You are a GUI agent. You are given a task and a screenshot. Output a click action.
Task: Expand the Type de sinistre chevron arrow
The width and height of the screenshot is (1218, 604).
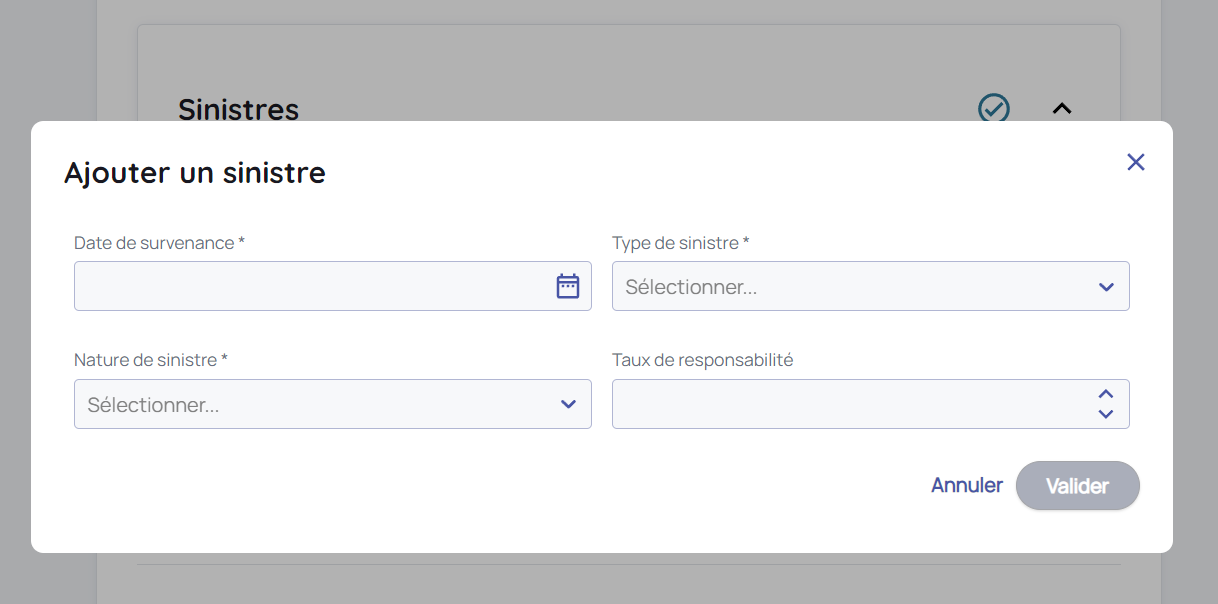tap(1105, 287)
